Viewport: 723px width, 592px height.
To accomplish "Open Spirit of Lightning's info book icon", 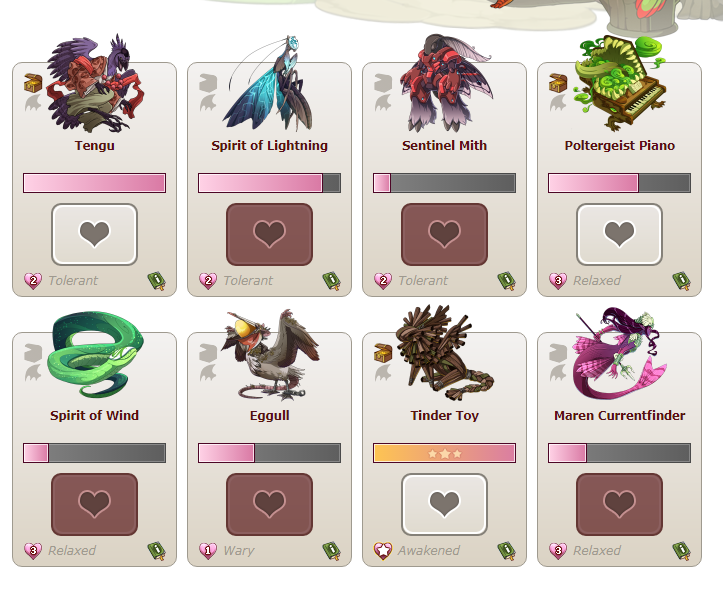I will tap(332, 281).
